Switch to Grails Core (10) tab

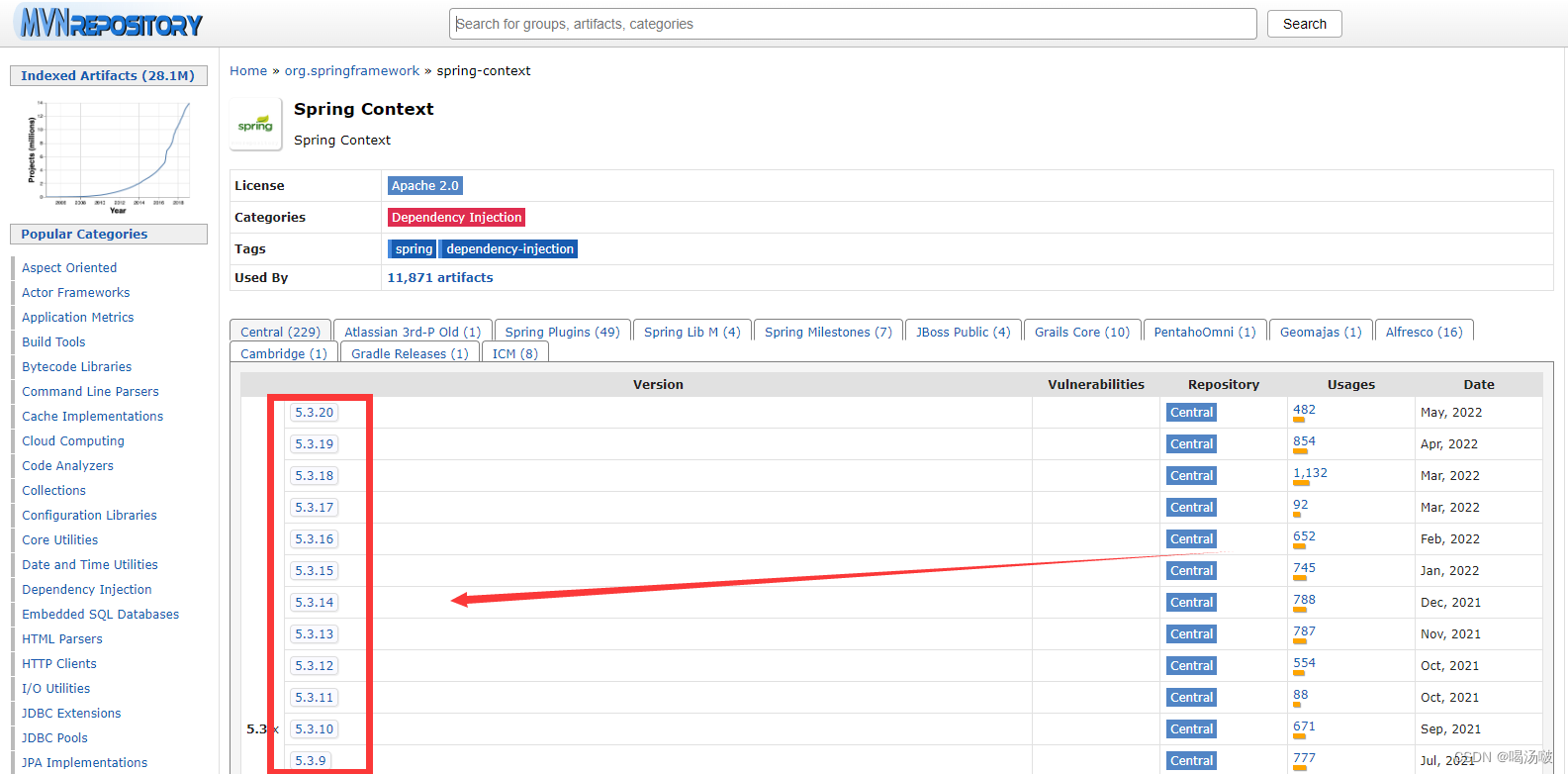pos(1082,332)
